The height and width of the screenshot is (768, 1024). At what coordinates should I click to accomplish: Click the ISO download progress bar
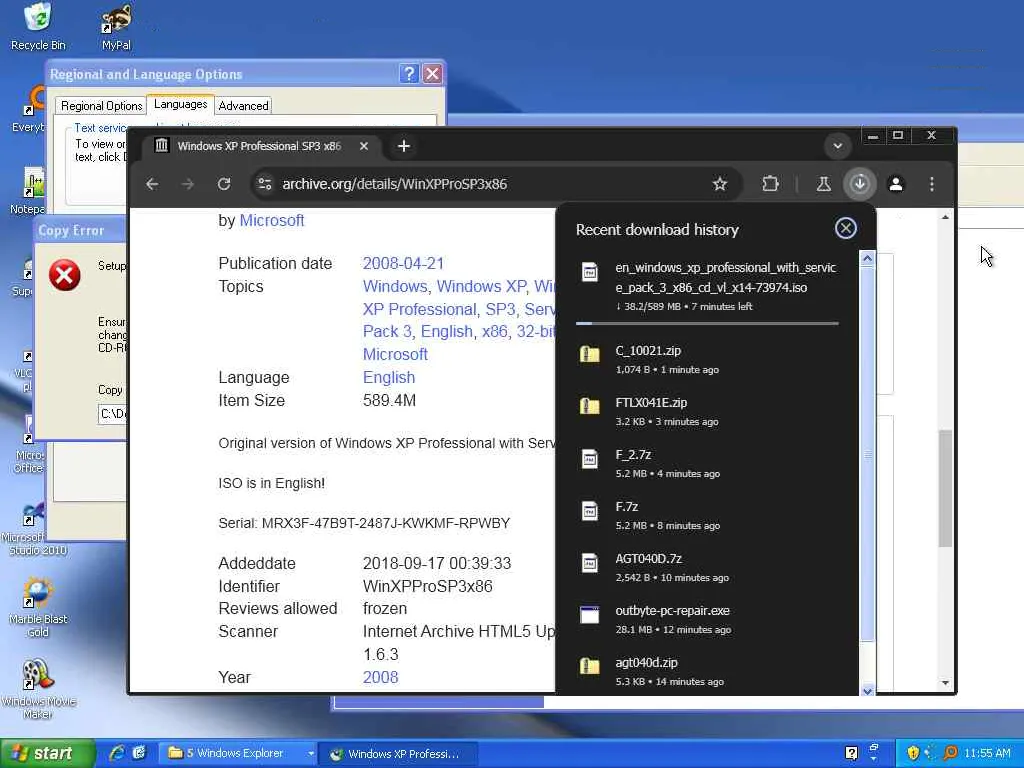[x=707, y=323]
